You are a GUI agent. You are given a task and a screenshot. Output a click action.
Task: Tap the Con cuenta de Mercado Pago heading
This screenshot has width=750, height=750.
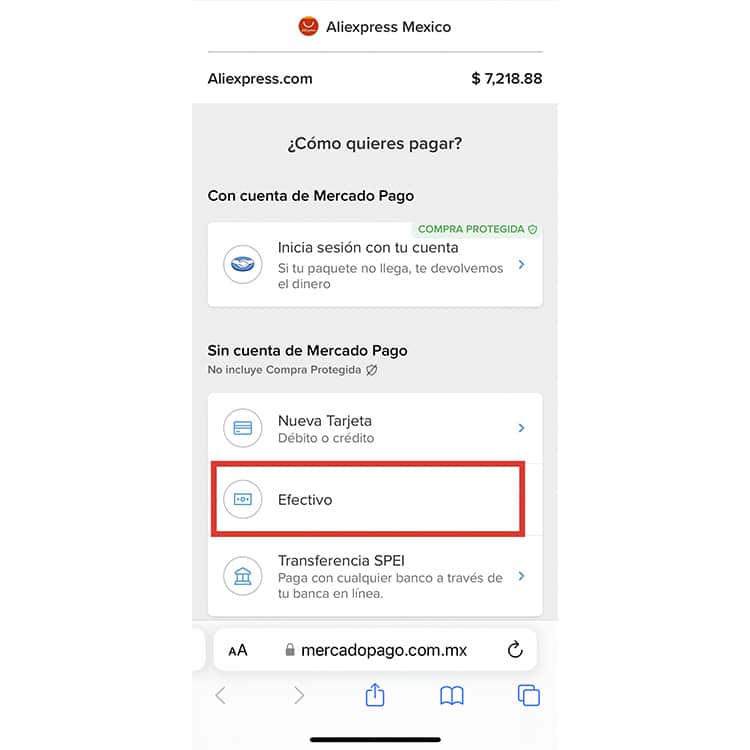click(x=310, y=196)
